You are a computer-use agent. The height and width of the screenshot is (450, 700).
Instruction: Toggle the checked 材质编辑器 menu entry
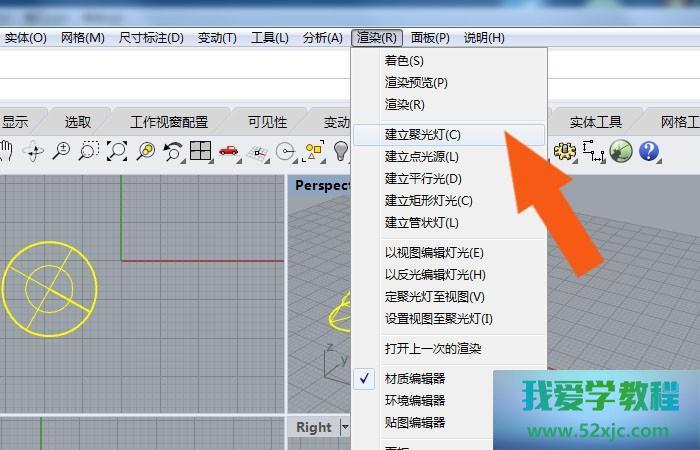(x=415, y=378)
